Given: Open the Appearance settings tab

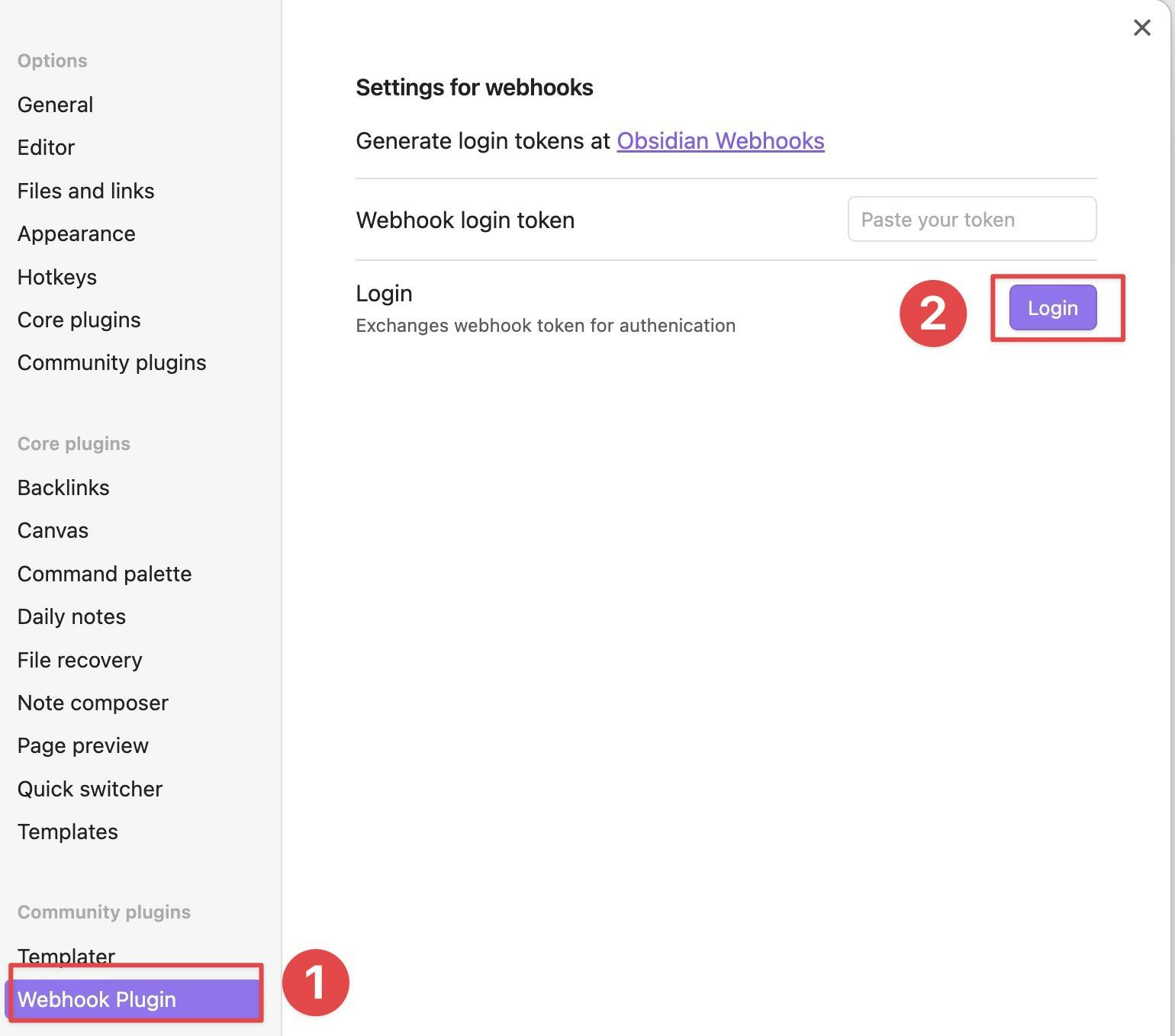Looking at the screenshot, I should pyautogui.click(x=76, y=233).
